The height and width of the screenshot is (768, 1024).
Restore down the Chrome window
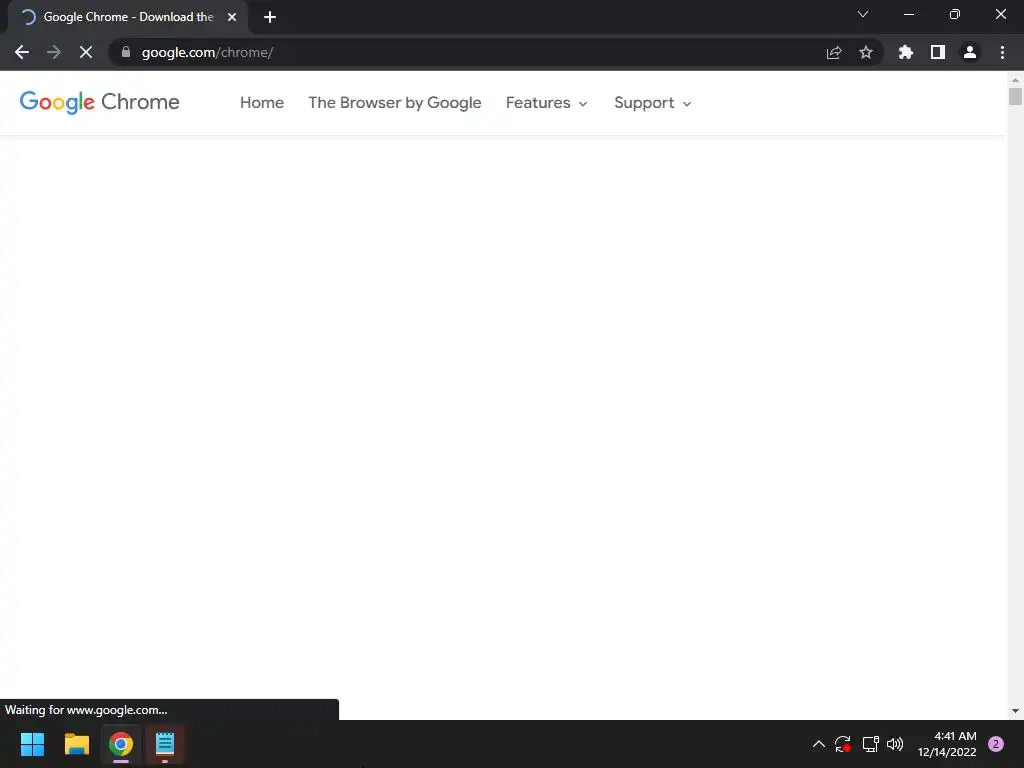(955, 14)
